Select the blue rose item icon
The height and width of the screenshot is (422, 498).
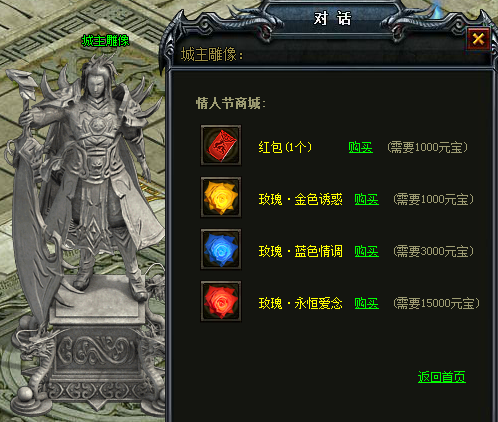[x=221, y=249]
